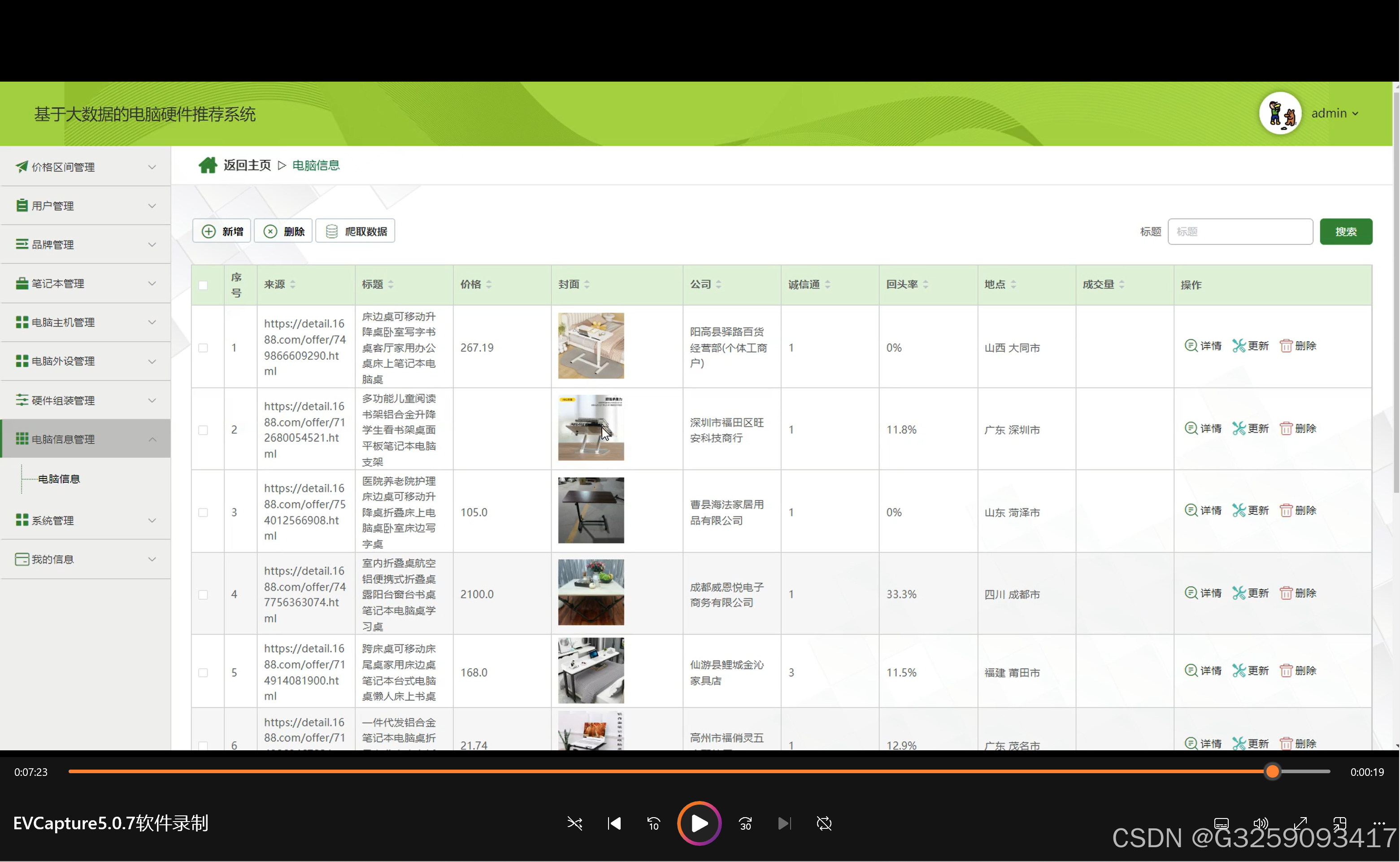Expand the 价格区间管理 sidebar menu
Image resolution: width=1400 pixels, height=862 pixels.
[x=86, y=167]
